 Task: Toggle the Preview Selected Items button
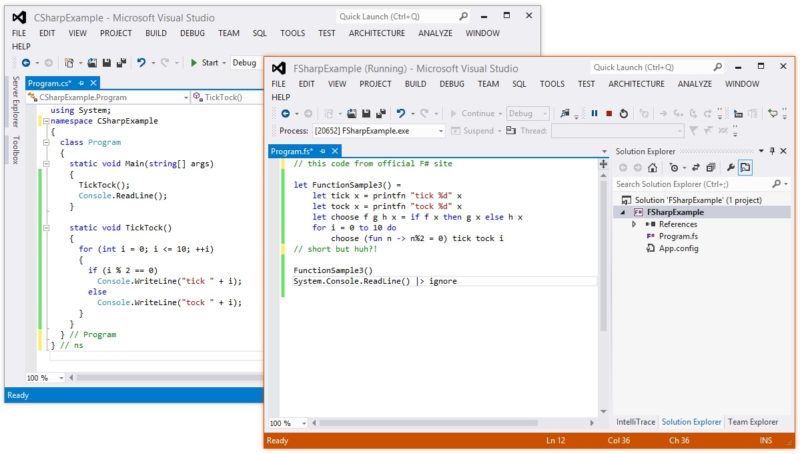[x=746, y=168]
